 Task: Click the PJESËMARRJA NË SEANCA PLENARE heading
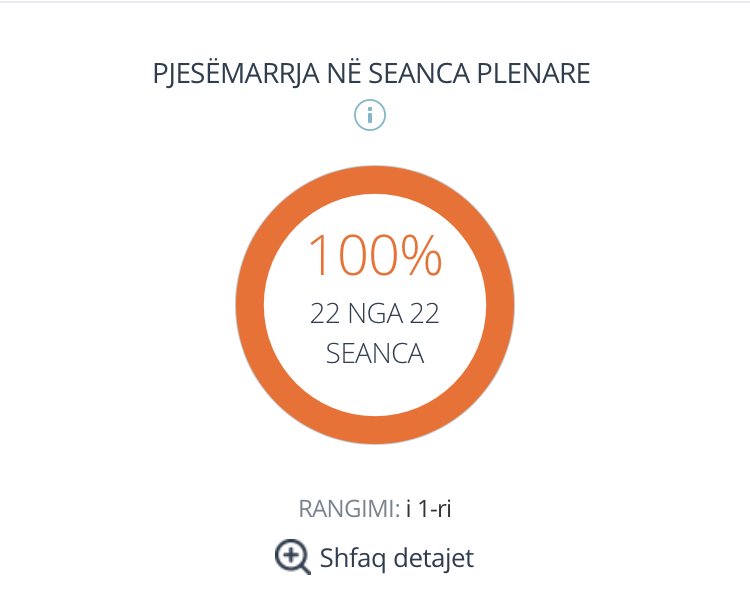pyautogui.click(x=371, y=73)
